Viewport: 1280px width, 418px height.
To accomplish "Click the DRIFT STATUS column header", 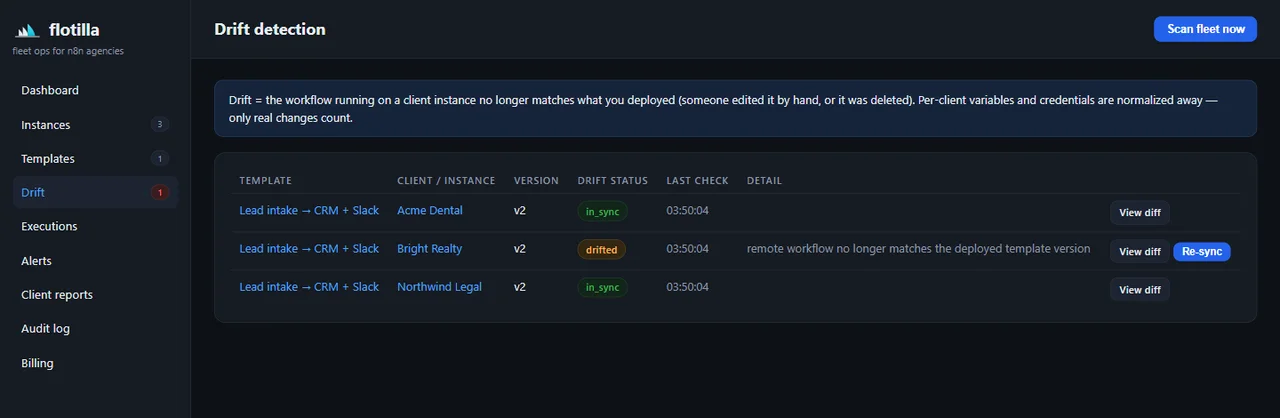I will point(612,181).
